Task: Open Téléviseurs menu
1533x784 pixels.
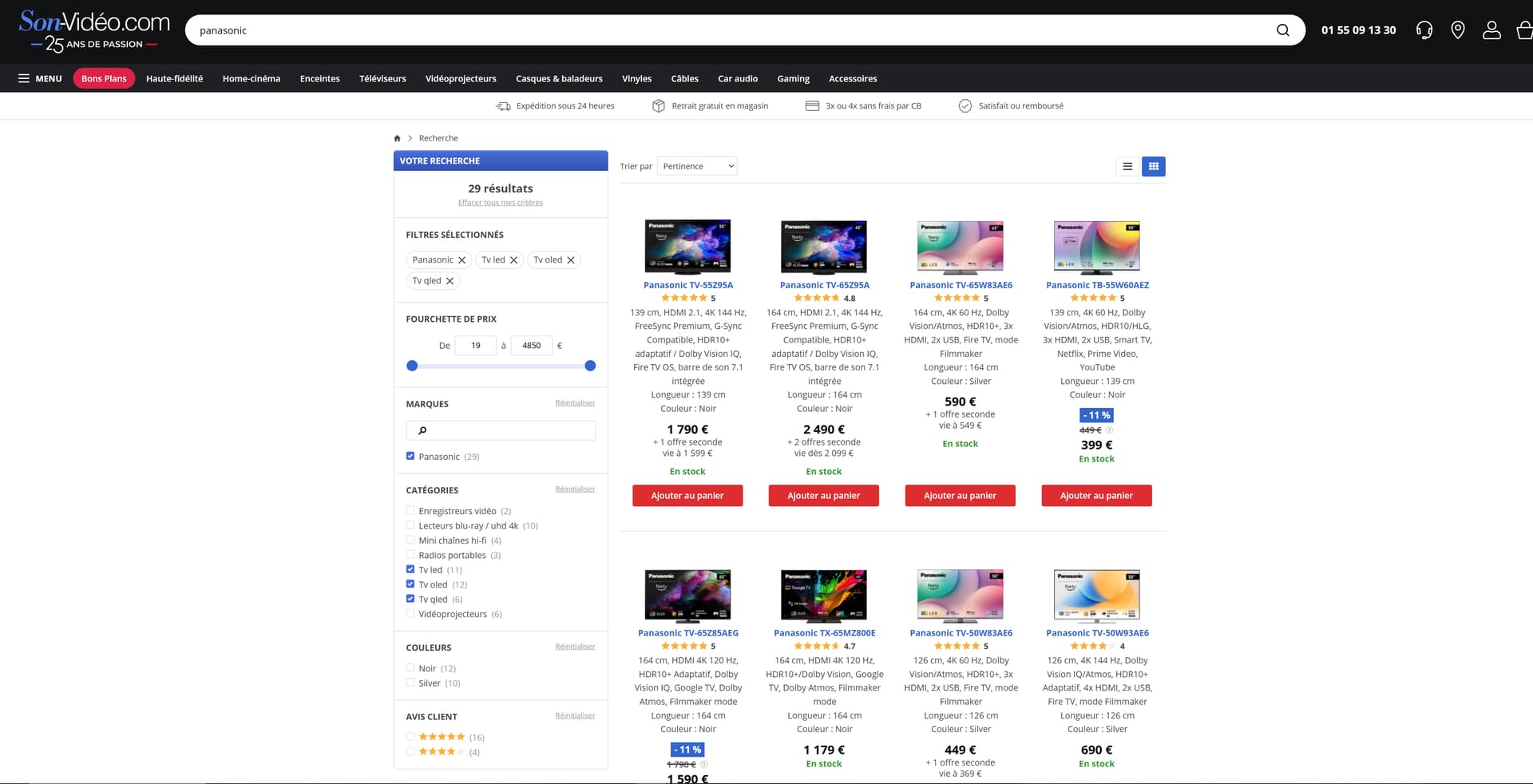Action: pyautogui.click(x=382, y=78)
